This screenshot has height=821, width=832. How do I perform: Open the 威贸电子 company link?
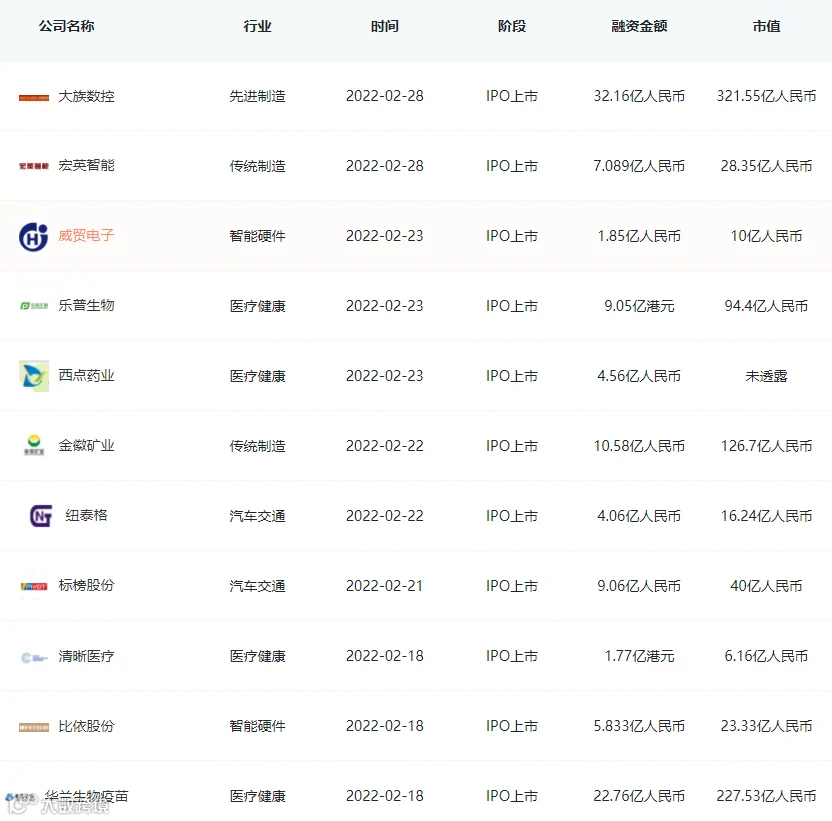[86, 236]
